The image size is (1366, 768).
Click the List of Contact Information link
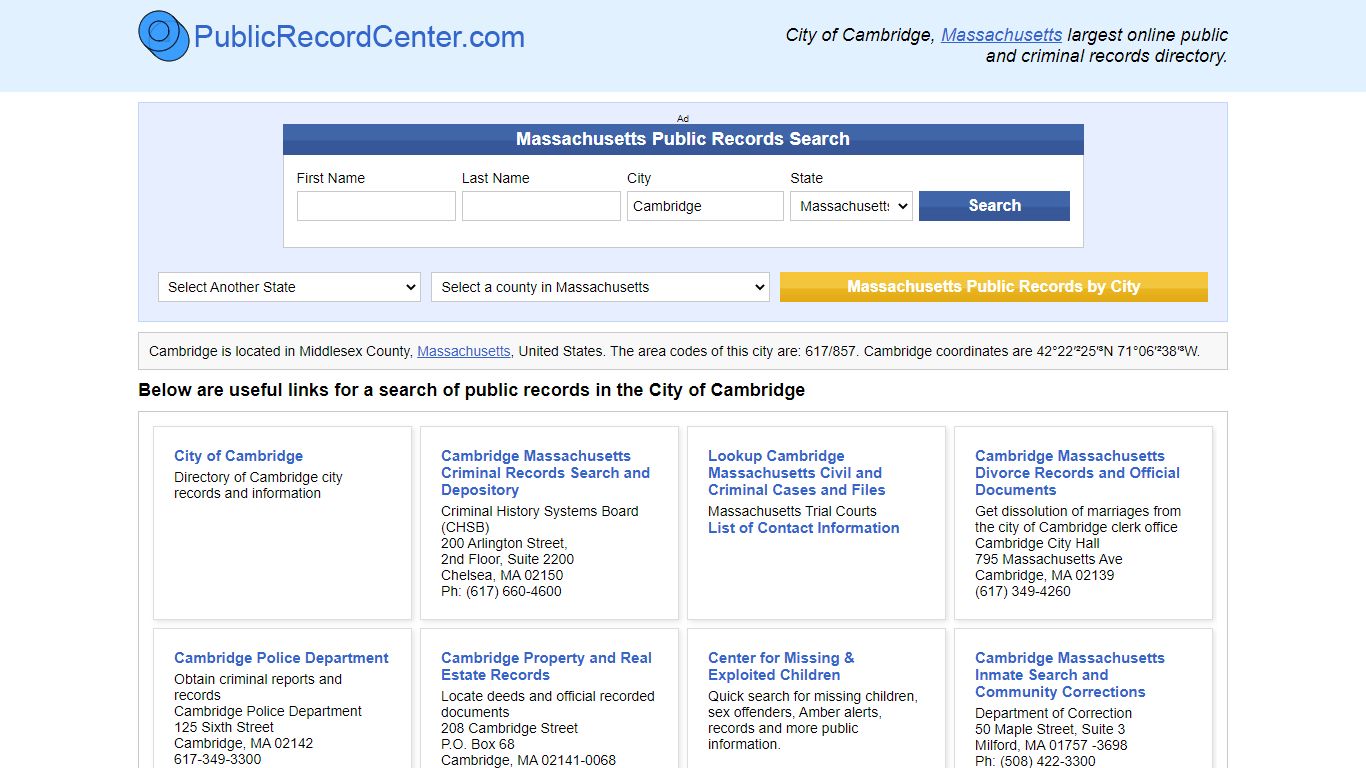[804, 528]
